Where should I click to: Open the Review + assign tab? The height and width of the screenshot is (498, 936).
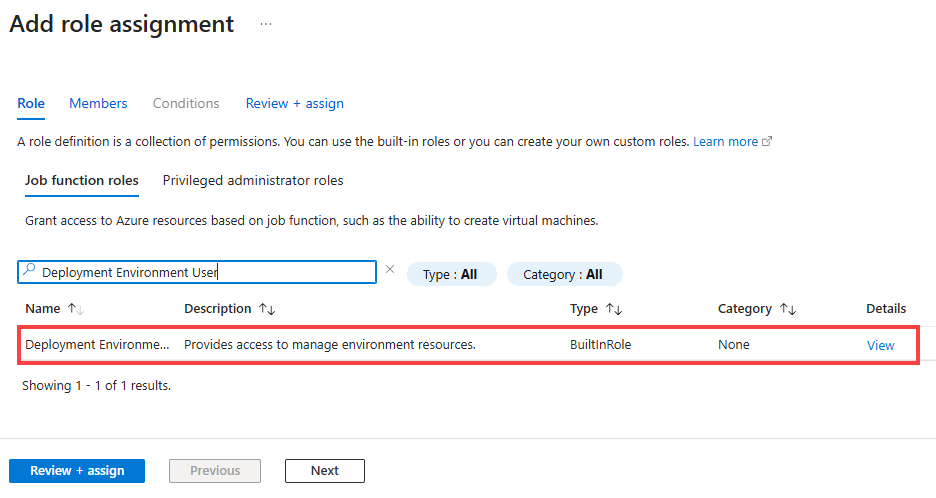[x=294, y=103]
